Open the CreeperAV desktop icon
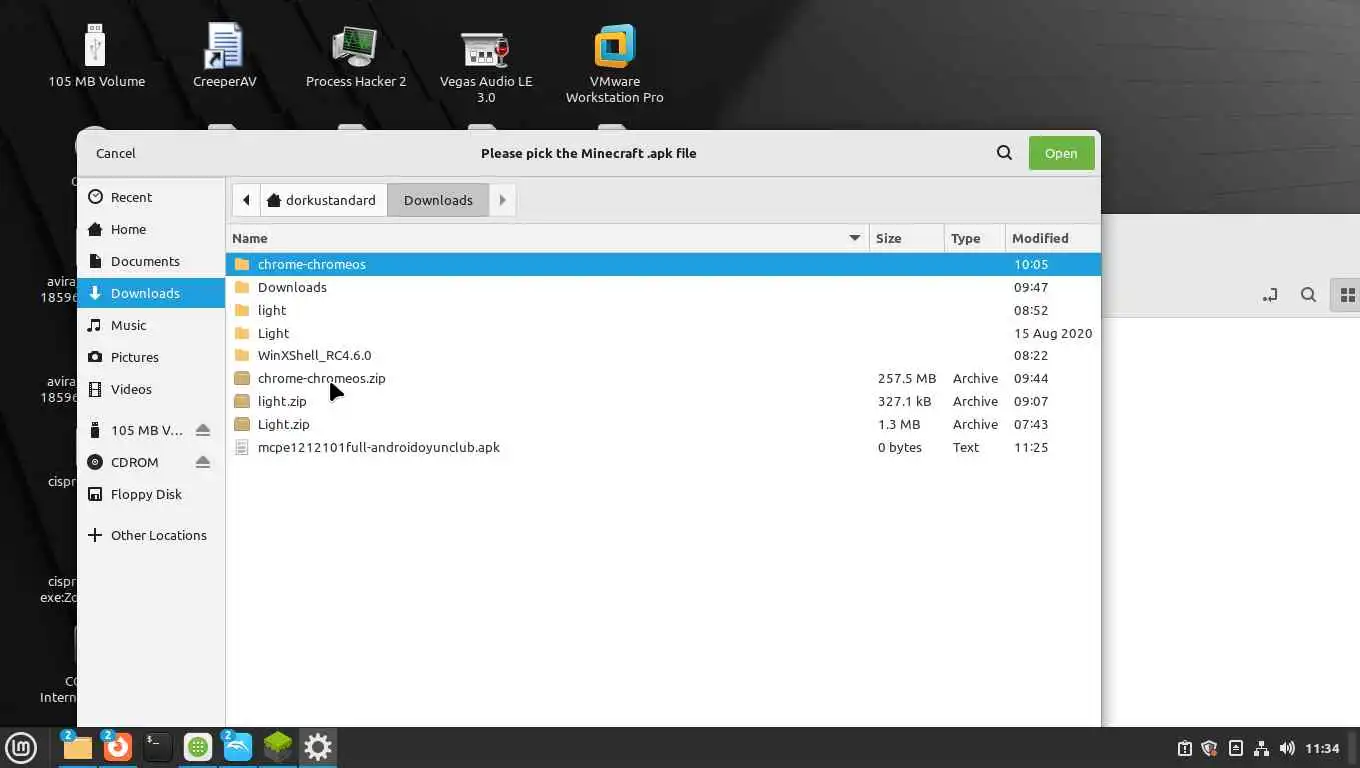1360x768 pixels. (224, 55)
